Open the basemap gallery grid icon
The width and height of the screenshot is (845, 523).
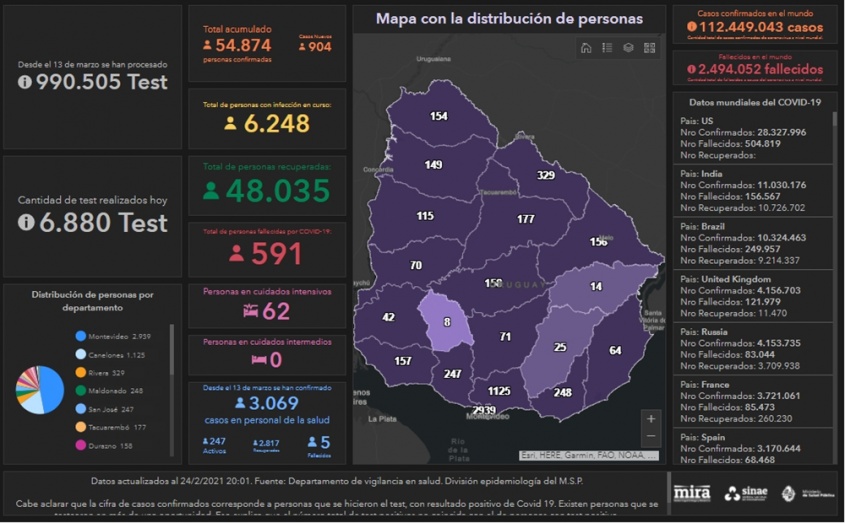click(x=649, y=48)
